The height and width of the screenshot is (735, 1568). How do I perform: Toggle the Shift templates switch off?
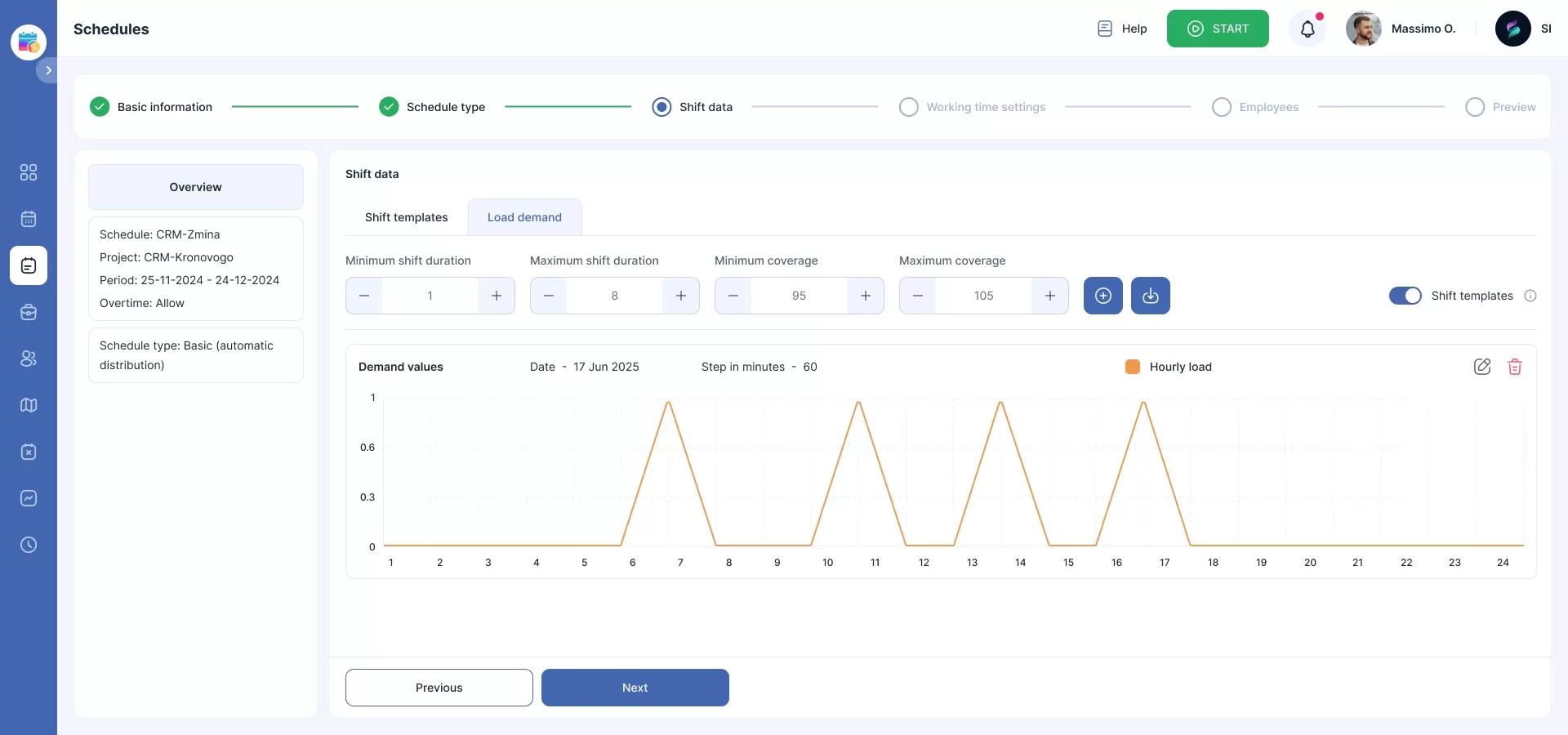click(1405, 296)
